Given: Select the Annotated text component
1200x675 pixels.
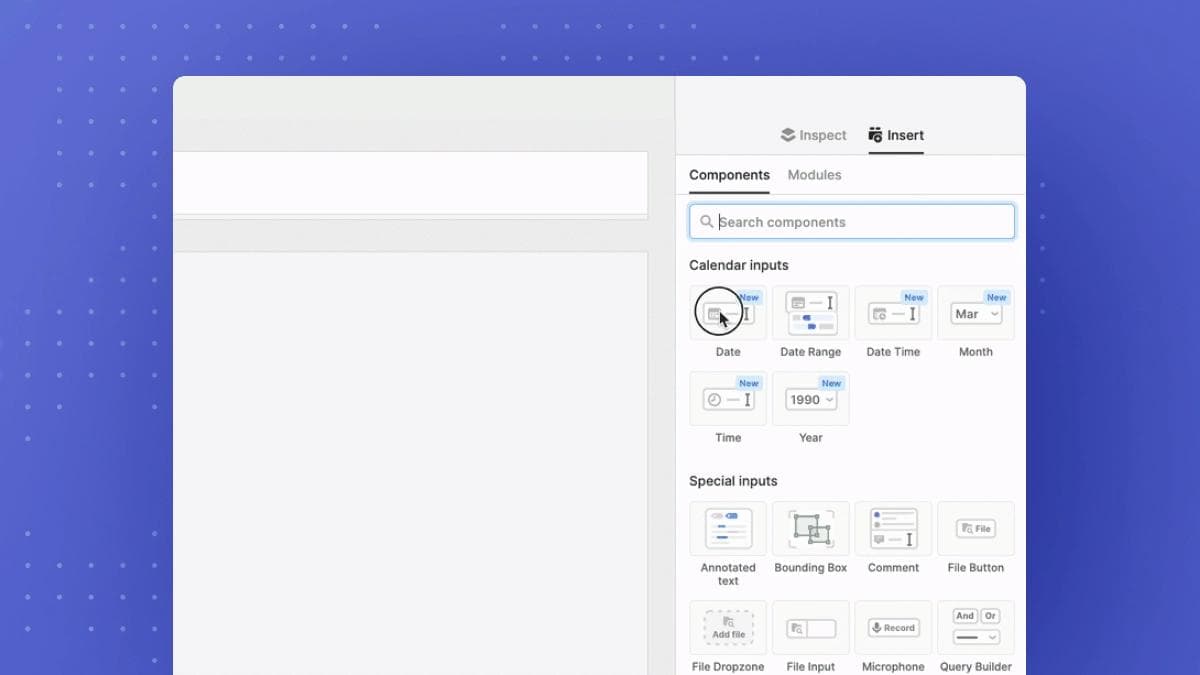Looking at the screenshot, I should [x=728, y=529].
